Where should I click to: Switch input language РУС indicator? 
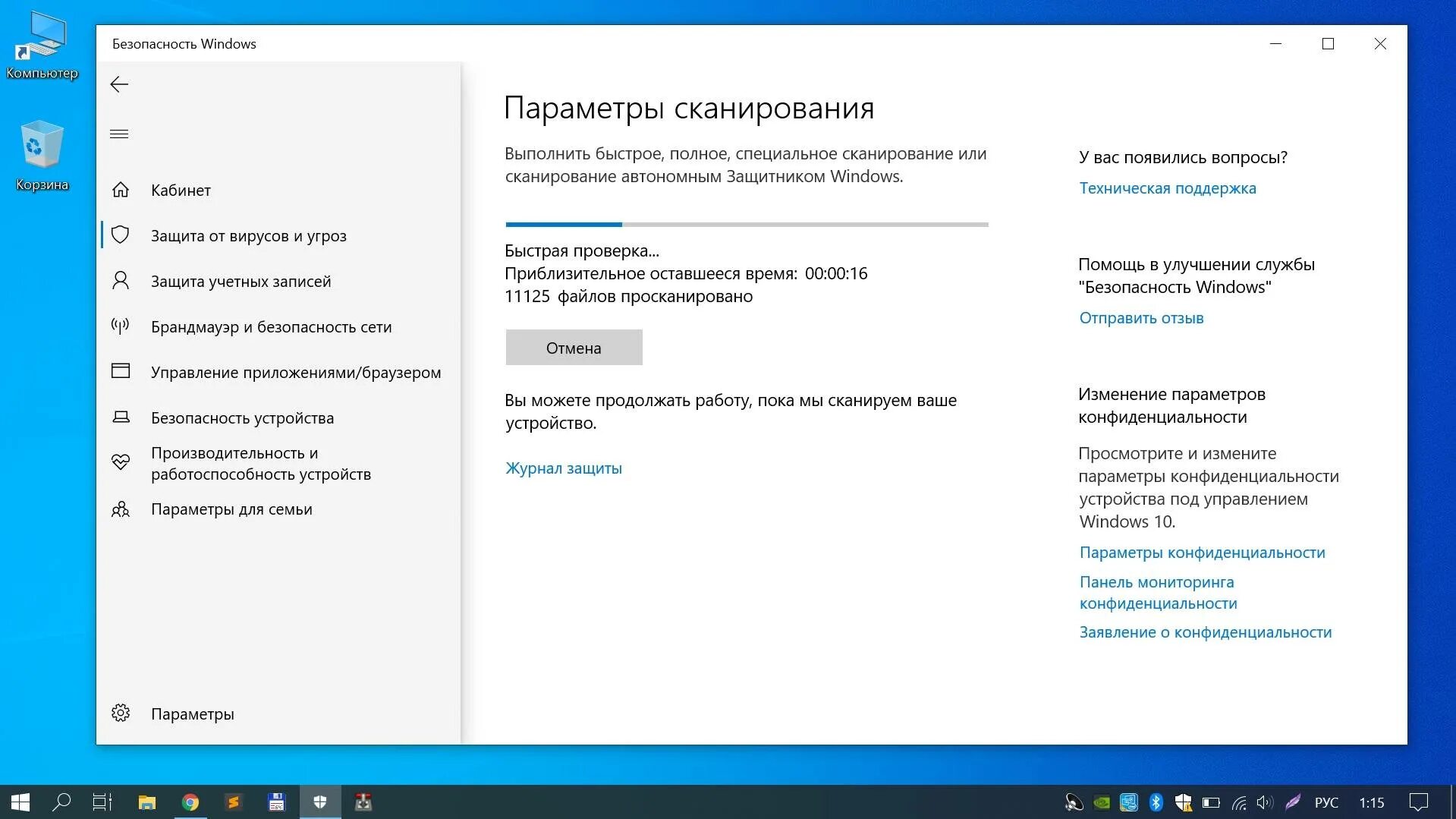(1325, 802)
